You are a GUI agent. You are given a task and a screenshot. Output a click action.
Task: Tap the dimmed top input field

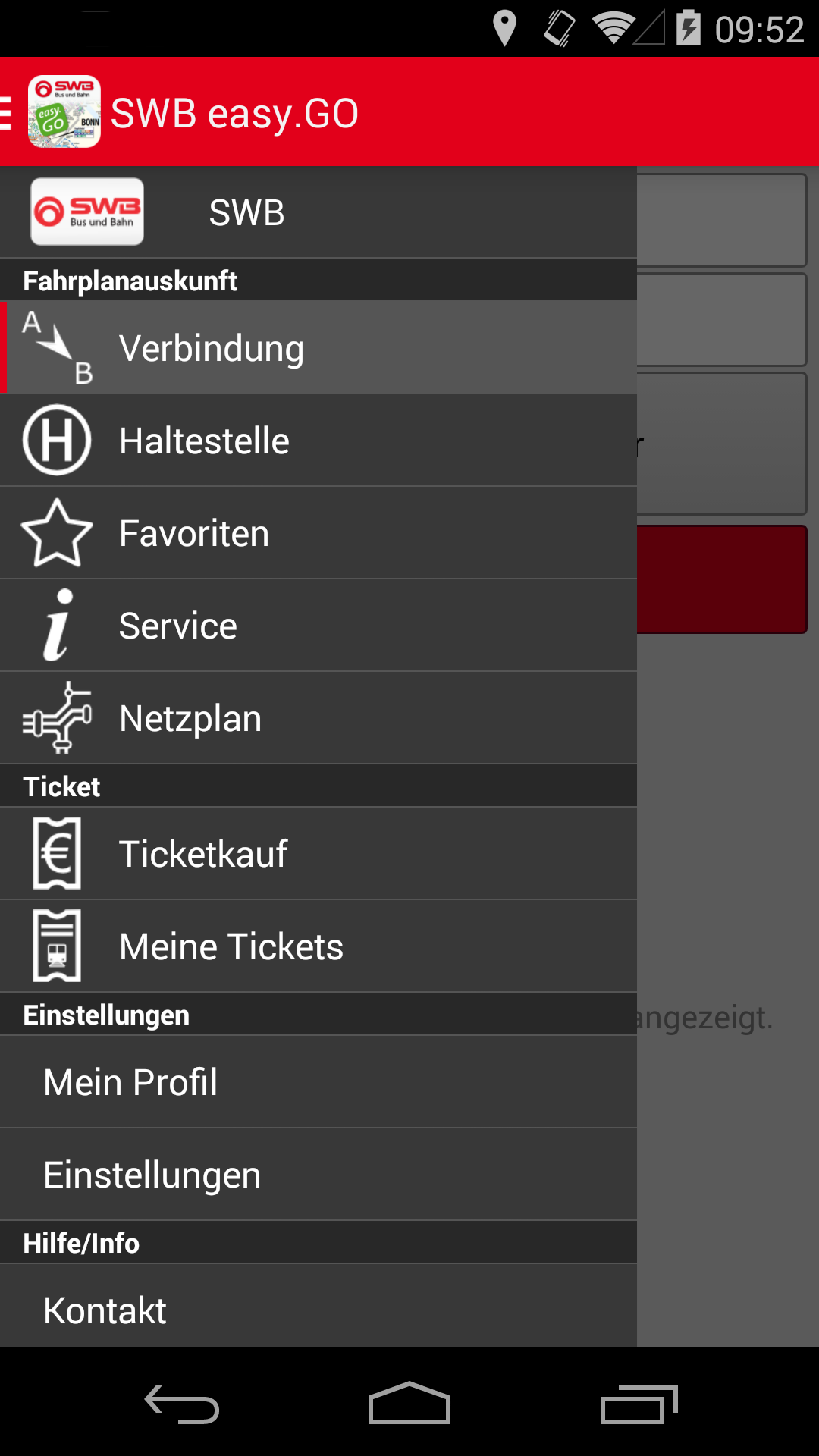(x=722, y=220)
